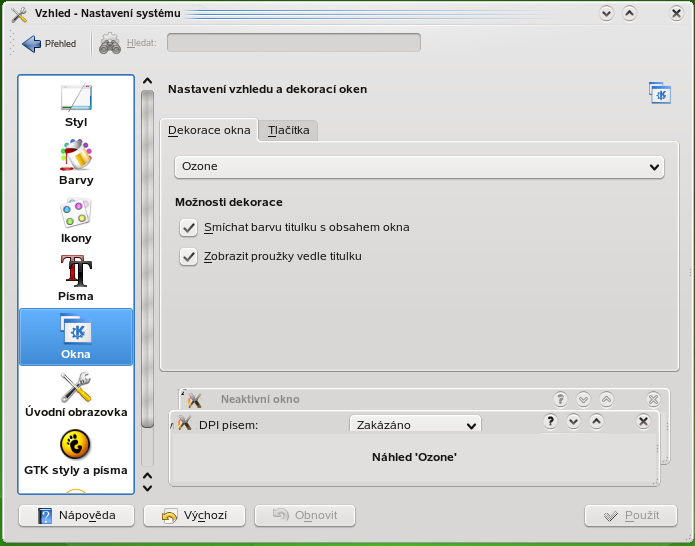695x546 pixels.
Task: Click the Neaktivní okno title text
Action: pos(260,399)
